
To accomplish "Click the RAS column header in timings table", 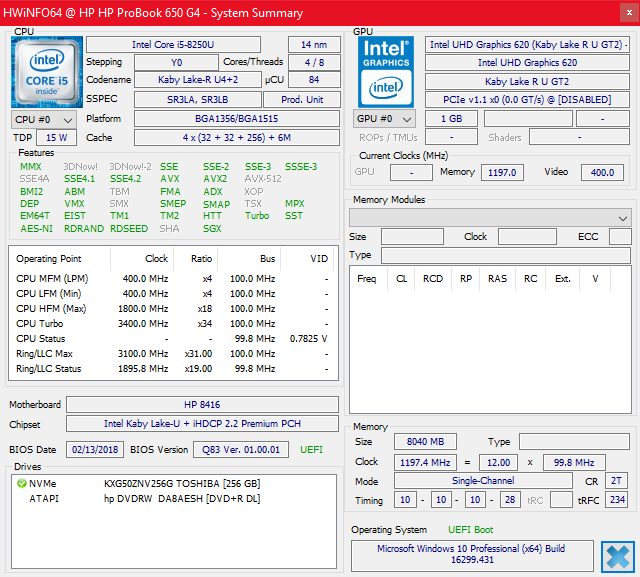I will (x=497, y=279).
